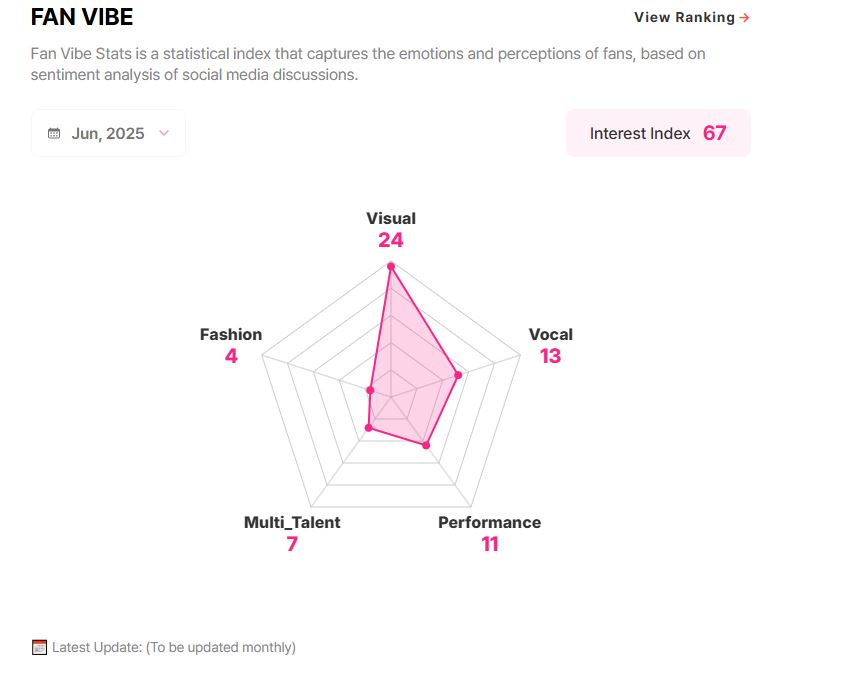Click the calendar icon beside Jun, 2025
The image size is (841, 689).
(x=54, y=134)
